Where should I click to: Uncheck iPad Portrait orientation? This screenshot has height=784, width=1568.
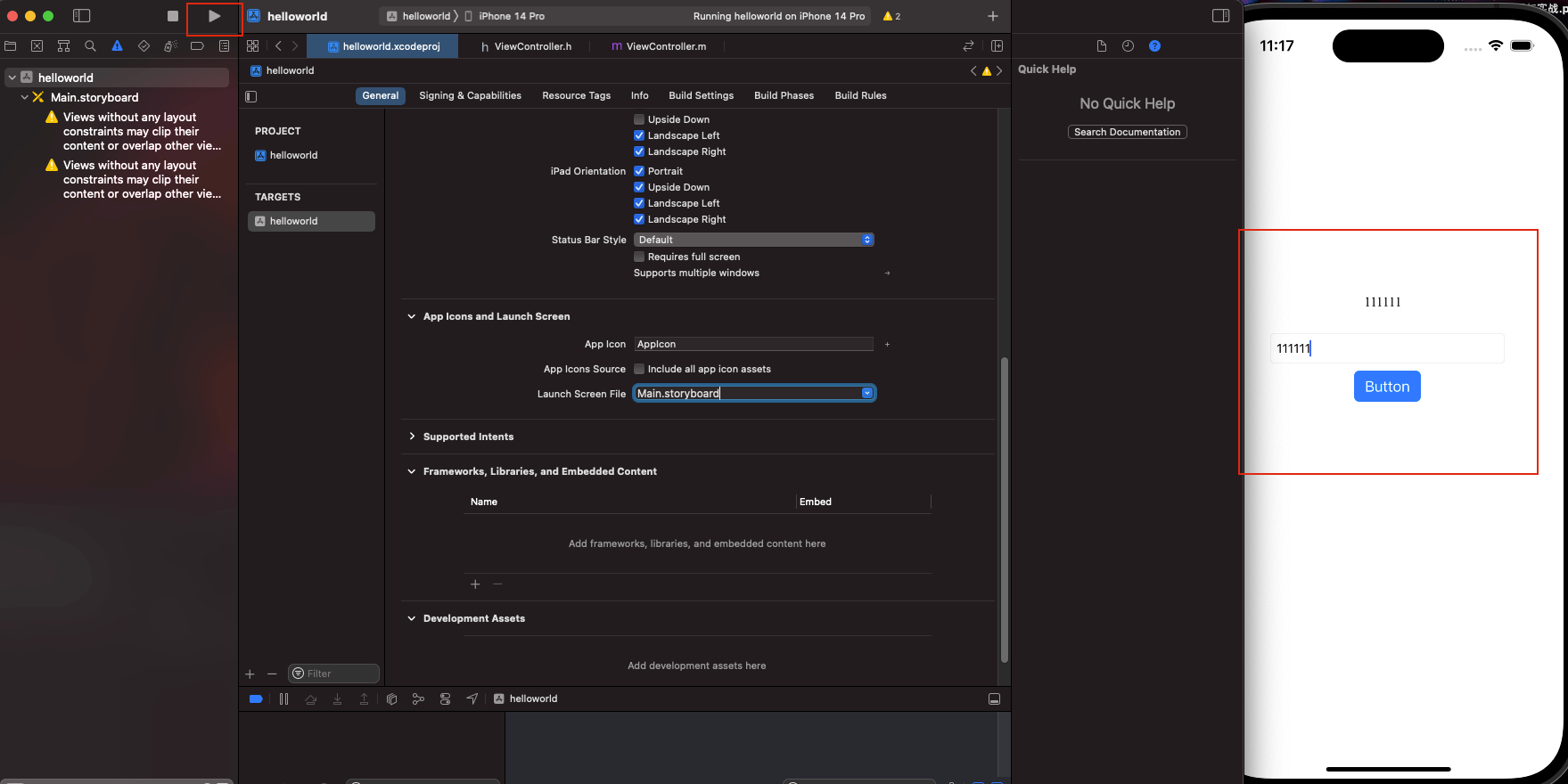coord(639,171)
